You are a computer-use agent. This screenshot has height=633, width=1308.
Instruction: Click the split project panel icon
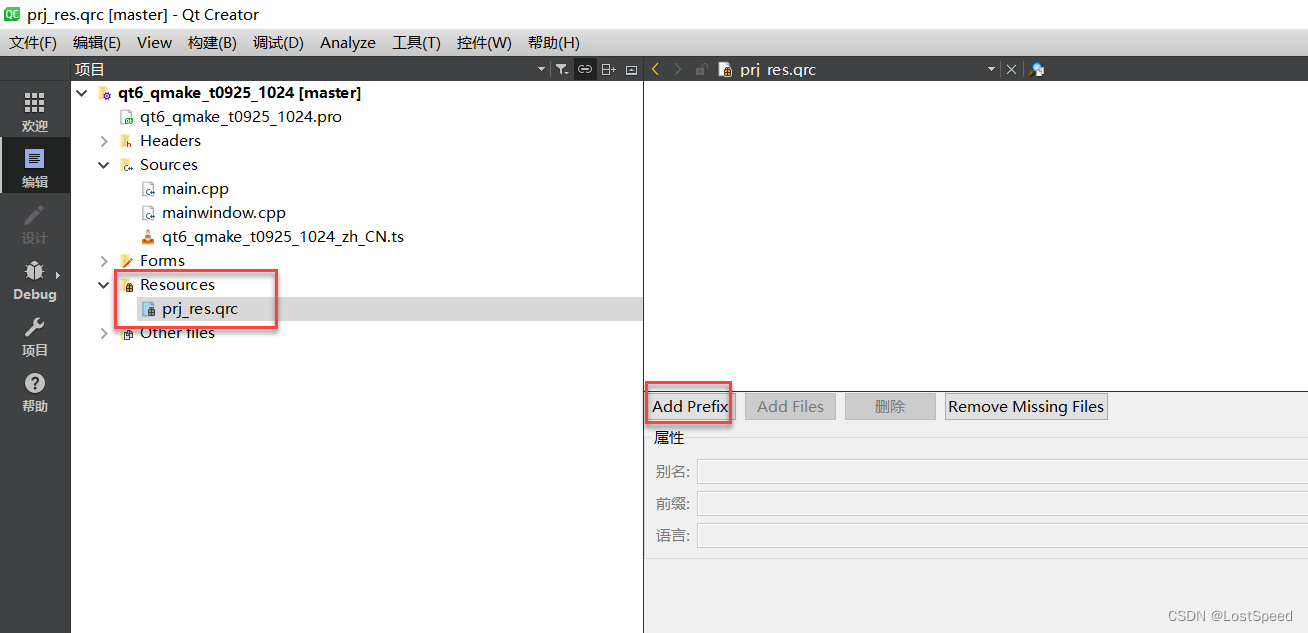pos(608,69)
